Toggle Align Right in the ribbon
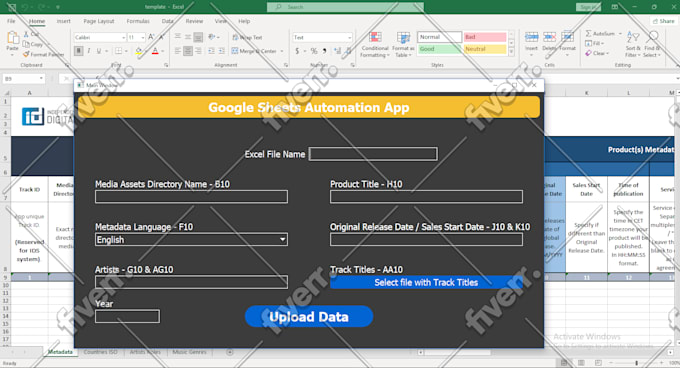680x368 pixels. tap(198, 51)
